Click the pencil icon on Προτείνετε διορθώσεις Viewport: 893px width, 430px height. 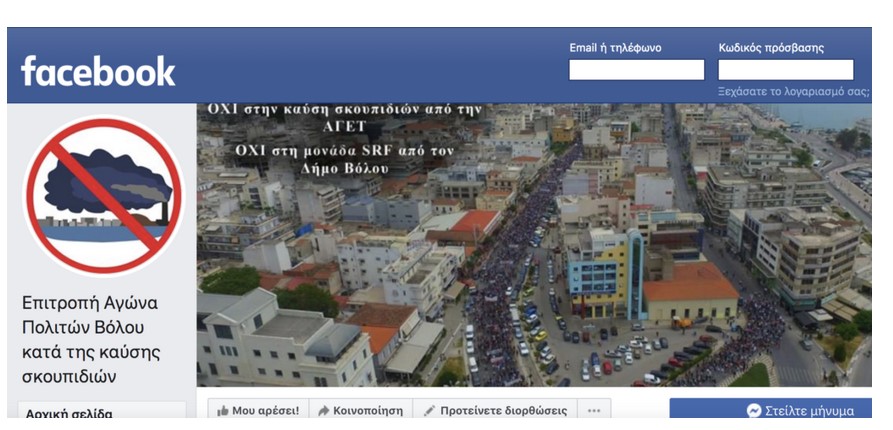429,411
